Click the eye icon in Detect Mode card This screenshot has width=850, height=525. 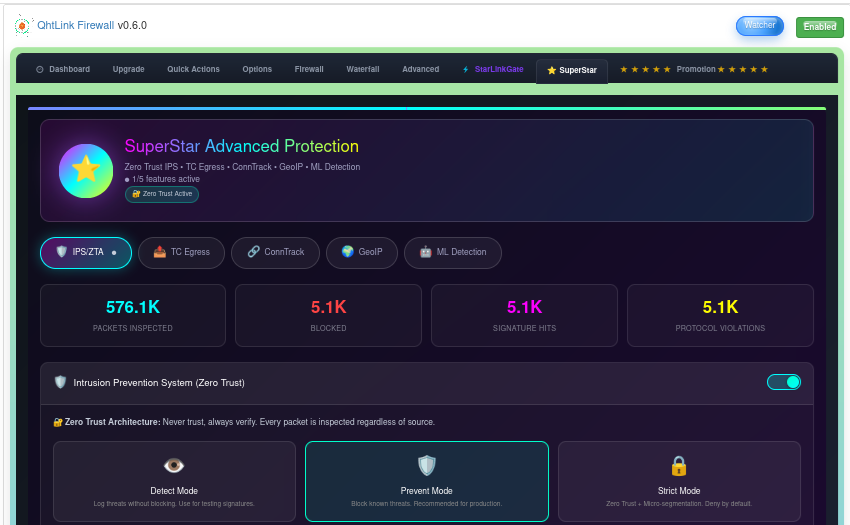coord(174,466)
